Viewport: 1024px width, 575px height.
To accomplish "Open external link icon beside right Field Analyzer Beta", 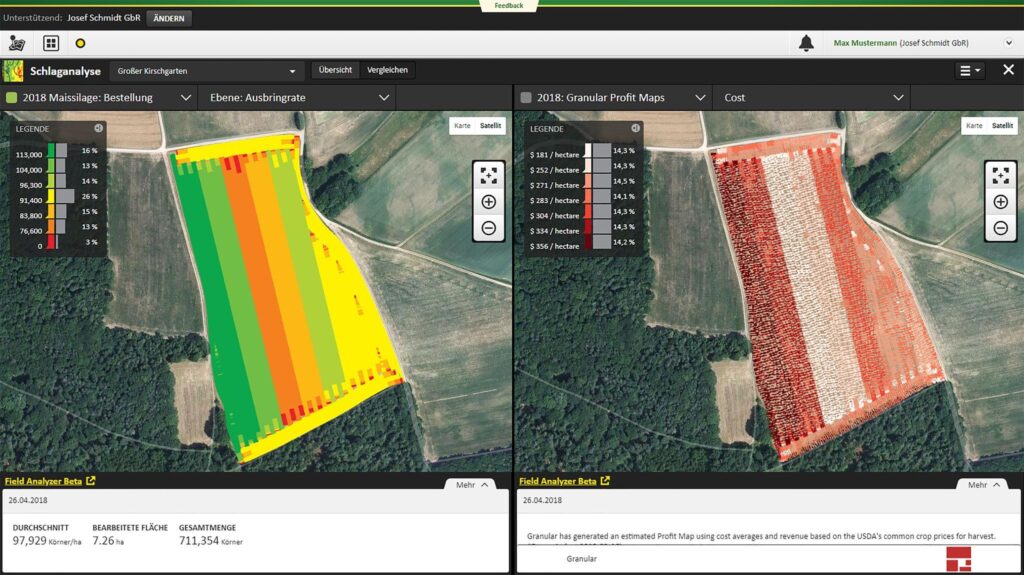I will (x=605, y=480).
